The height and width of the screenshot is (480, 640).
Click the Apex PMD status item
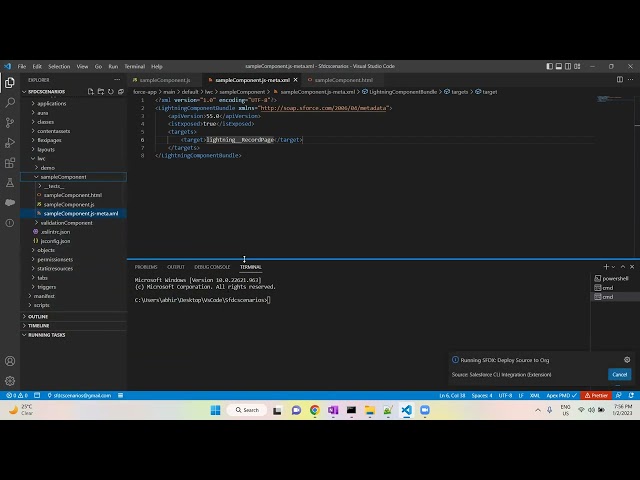click(561, 396)
